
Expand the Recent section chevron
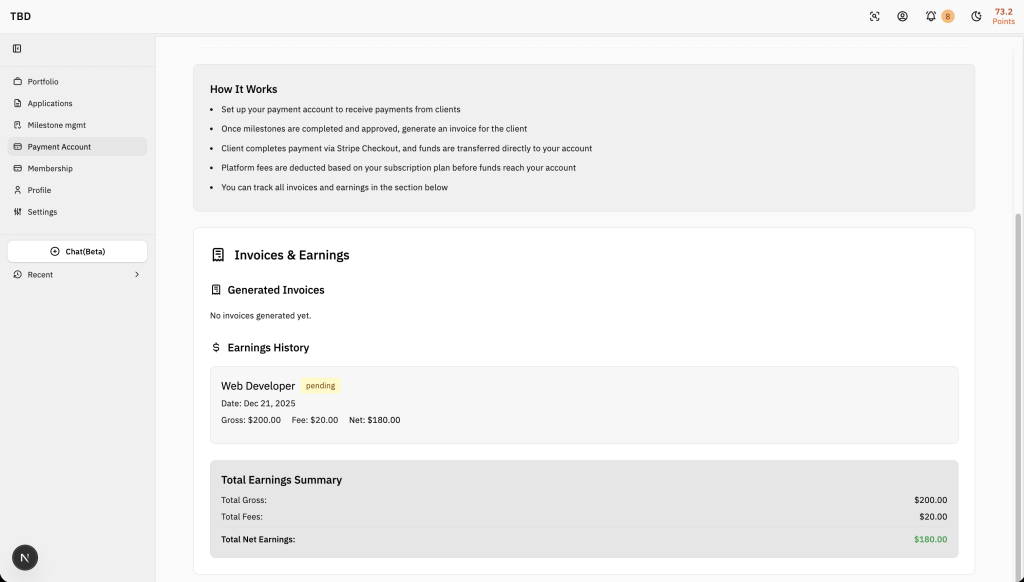click(x=137, y=275)
